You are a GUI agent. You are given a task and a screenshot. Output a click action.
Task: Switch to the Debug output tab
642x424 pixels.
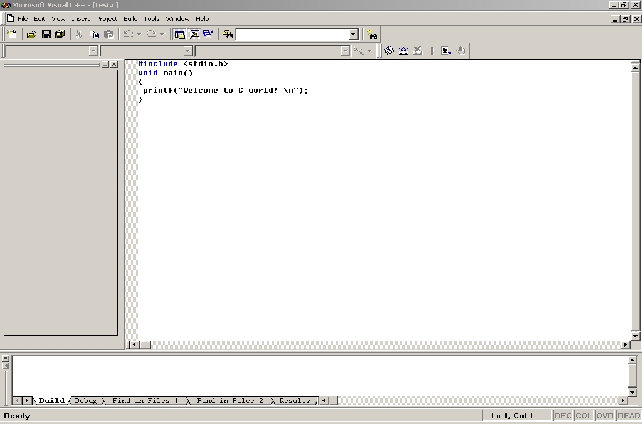[86, 400]
